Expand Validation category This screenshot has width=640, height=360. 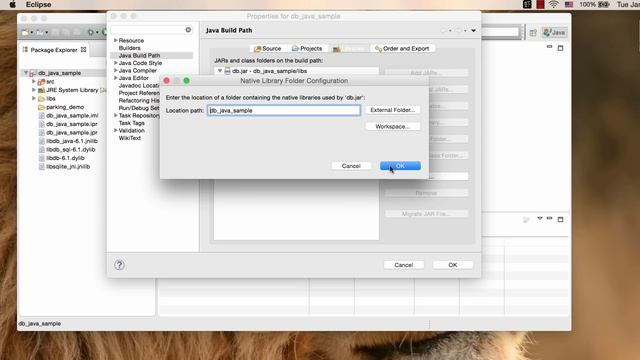click(116, 130)
